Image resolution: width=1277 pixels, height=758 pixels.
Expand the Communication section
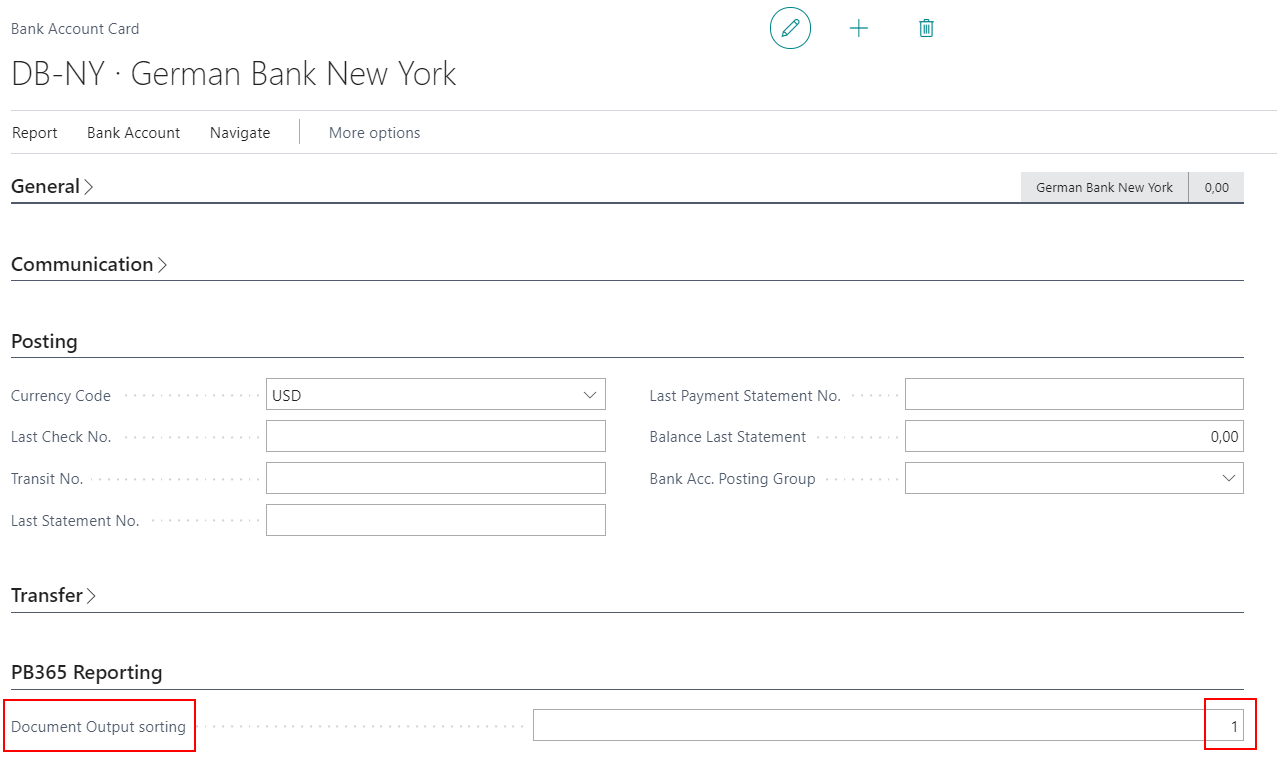coord(89,265)
